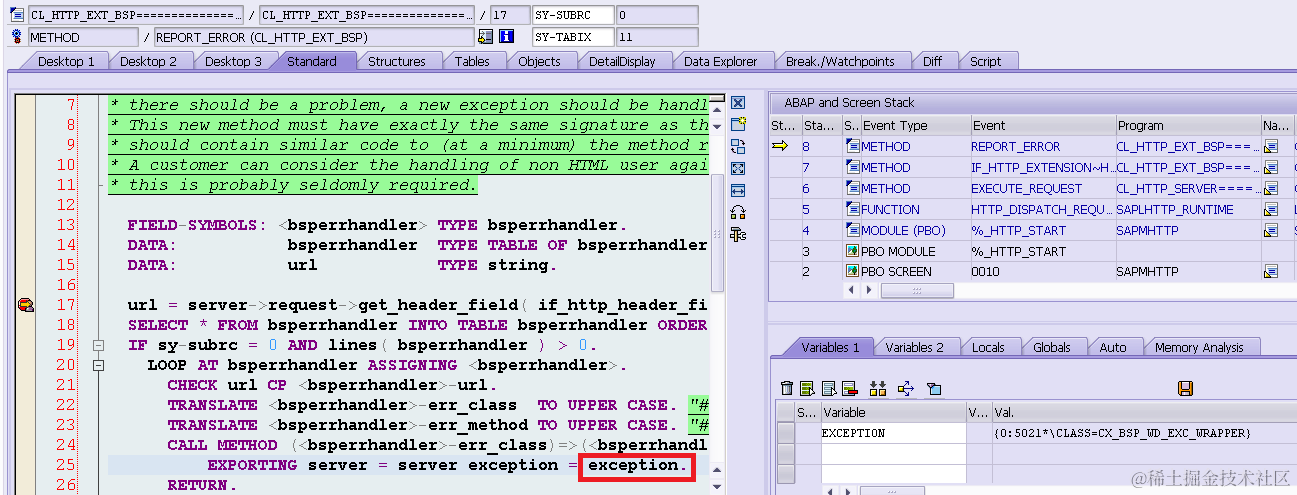Click the program icon left of CL_HTTP_EXT_BSP field

16,15
